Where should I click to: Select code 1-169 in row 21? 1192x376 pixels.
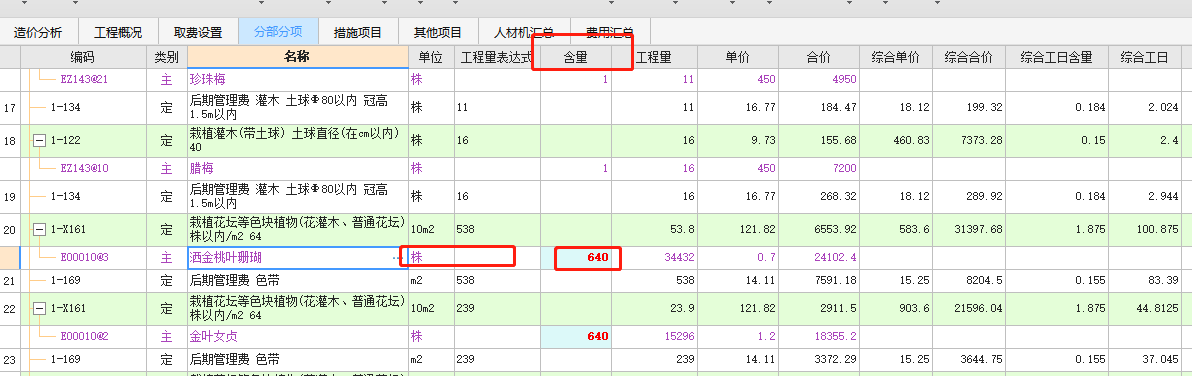point(65,281)
